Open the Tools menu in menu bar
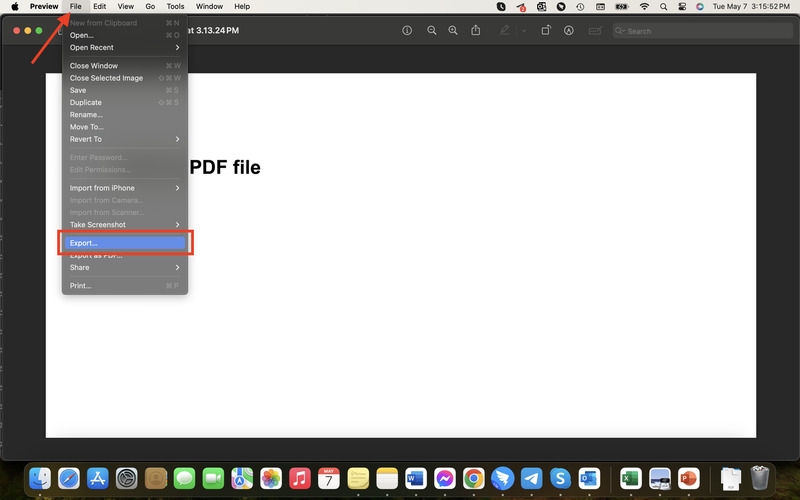This screenshot has width=800, height=500. pyautogui.click(x=175, y=7)
